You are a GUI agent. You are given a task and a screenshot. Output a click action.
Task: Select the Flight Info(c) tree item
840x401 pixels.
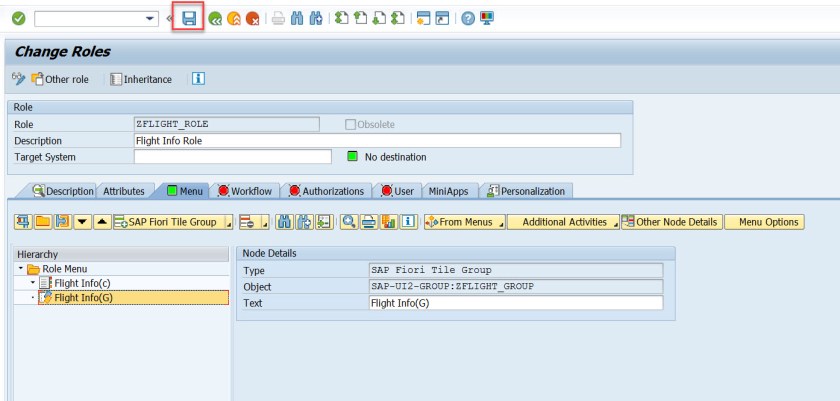tap(82, 283)
